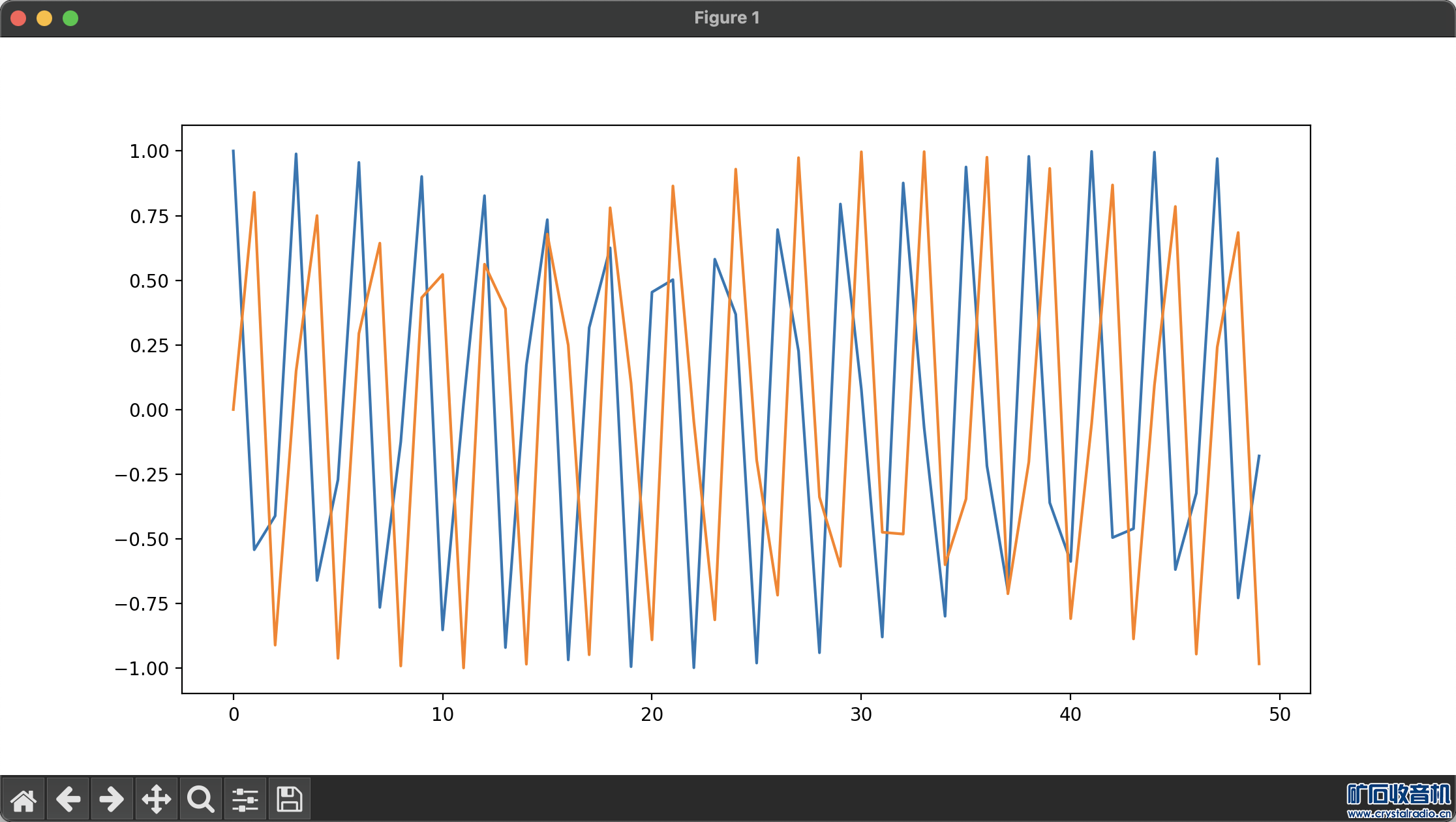Save the figure with the floppy-disk icon

coord(289,799)
